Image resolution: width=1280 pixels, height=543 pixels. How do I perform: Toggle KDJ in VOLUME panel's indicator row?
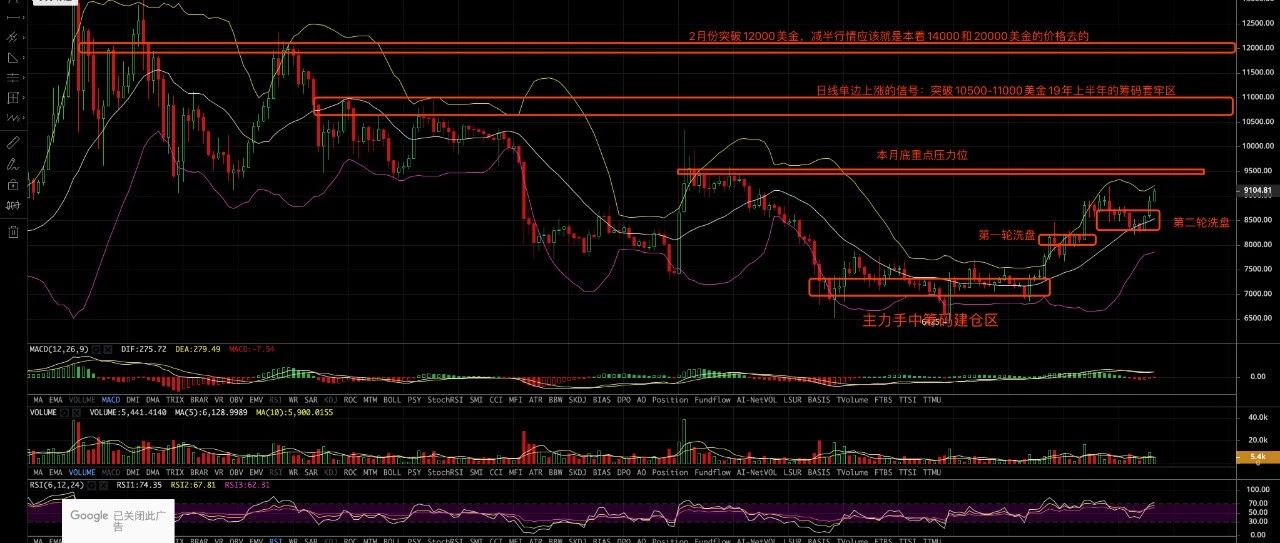[x=331, y=471]
